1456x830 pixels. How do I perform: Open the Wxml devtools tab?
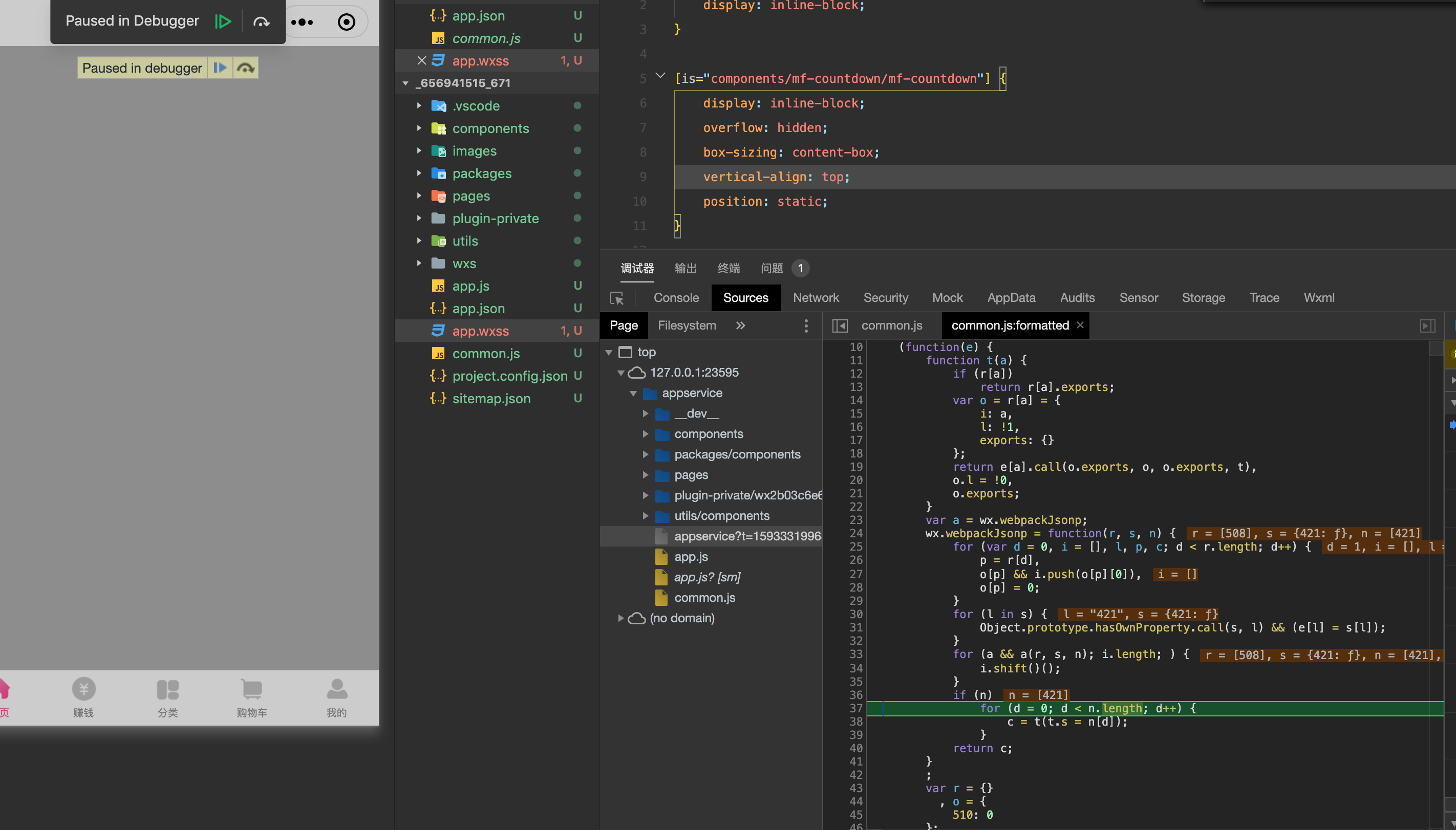pos(1319,298)
